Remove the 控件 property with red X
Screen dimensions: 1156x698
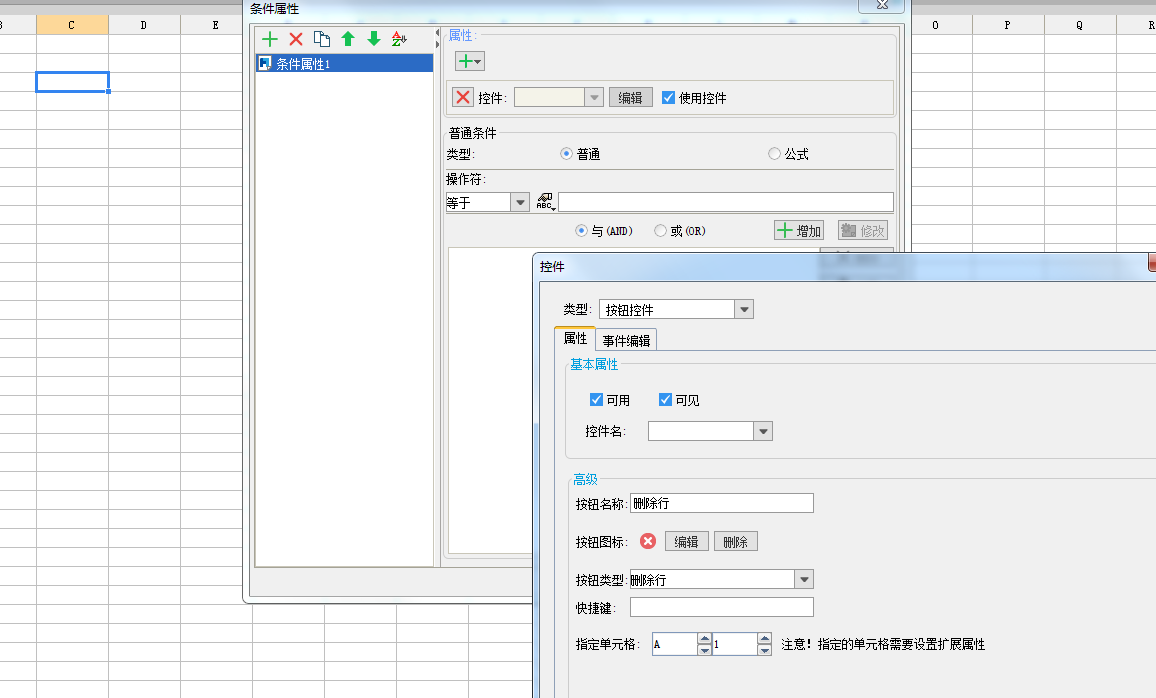(463, 97)
